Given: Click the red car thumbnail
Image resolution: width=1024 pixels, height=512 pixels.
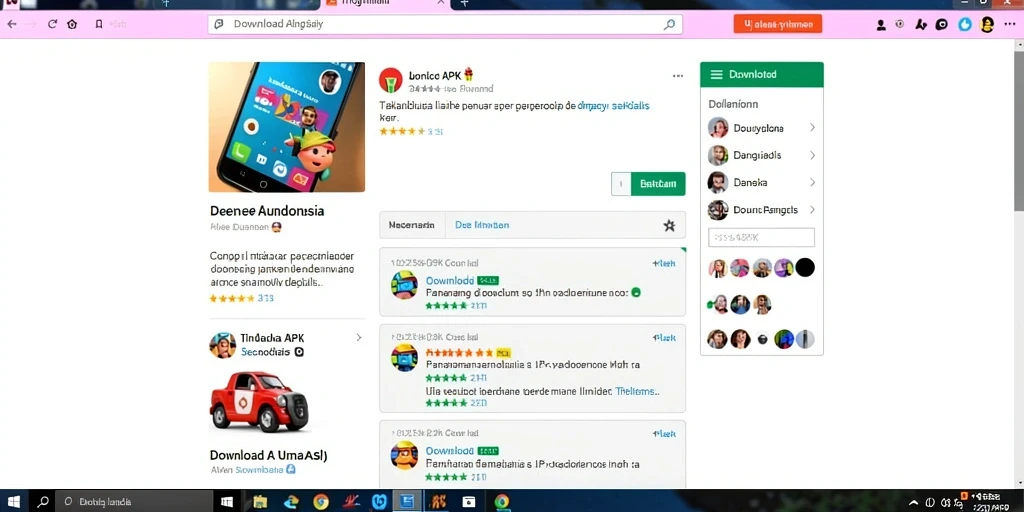Looking at the screenshot, I should click(259, 401).
